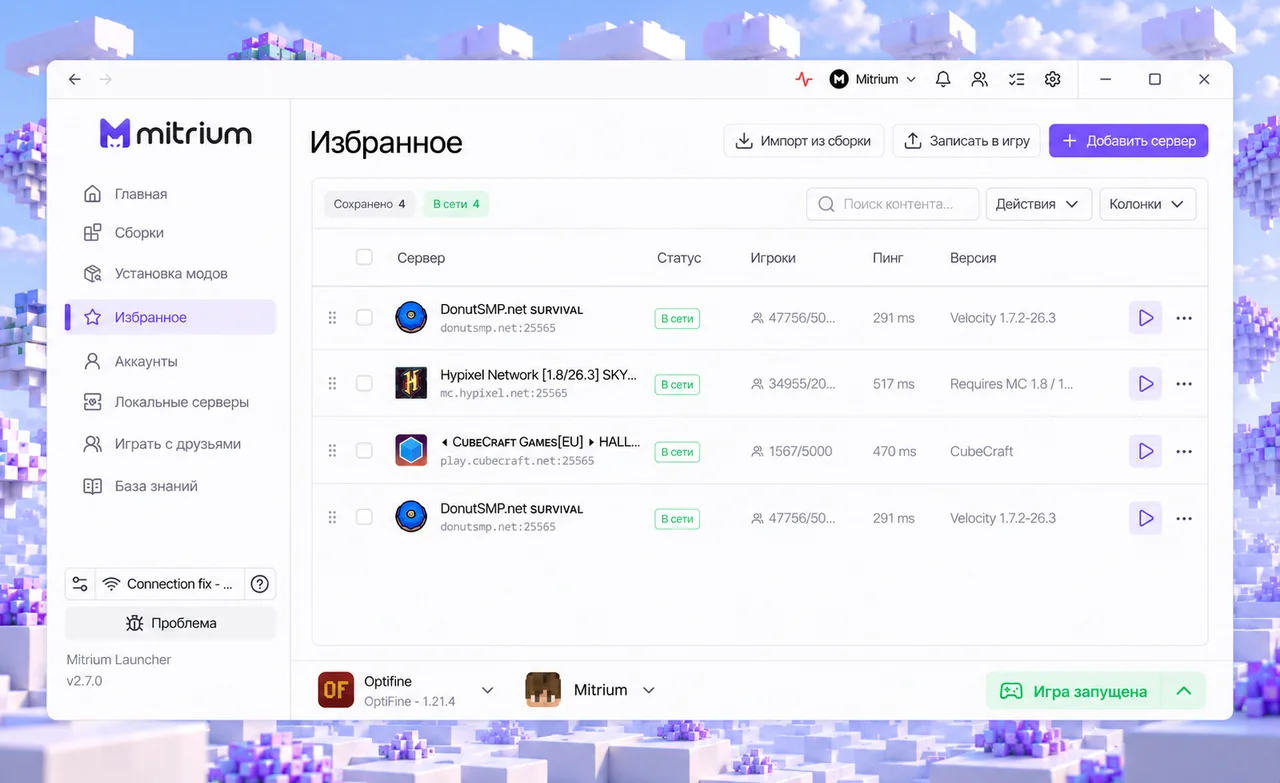Open the Действия dropdown

click(x=1037, y=204)
